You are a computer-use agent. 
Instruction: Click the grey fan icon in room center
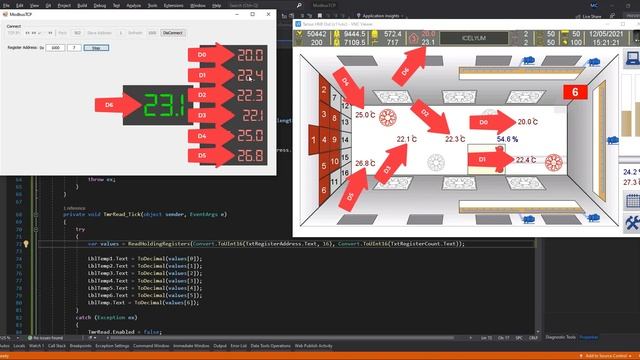(x=436, y=162)
